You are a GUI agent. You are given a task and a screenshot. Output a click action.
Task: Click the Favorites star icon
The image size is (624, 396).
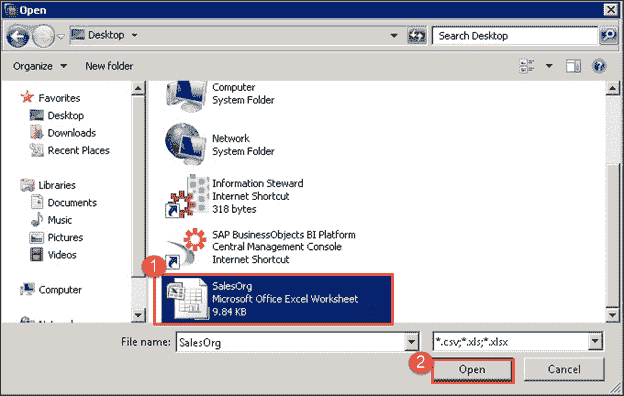tap(27, 97)
